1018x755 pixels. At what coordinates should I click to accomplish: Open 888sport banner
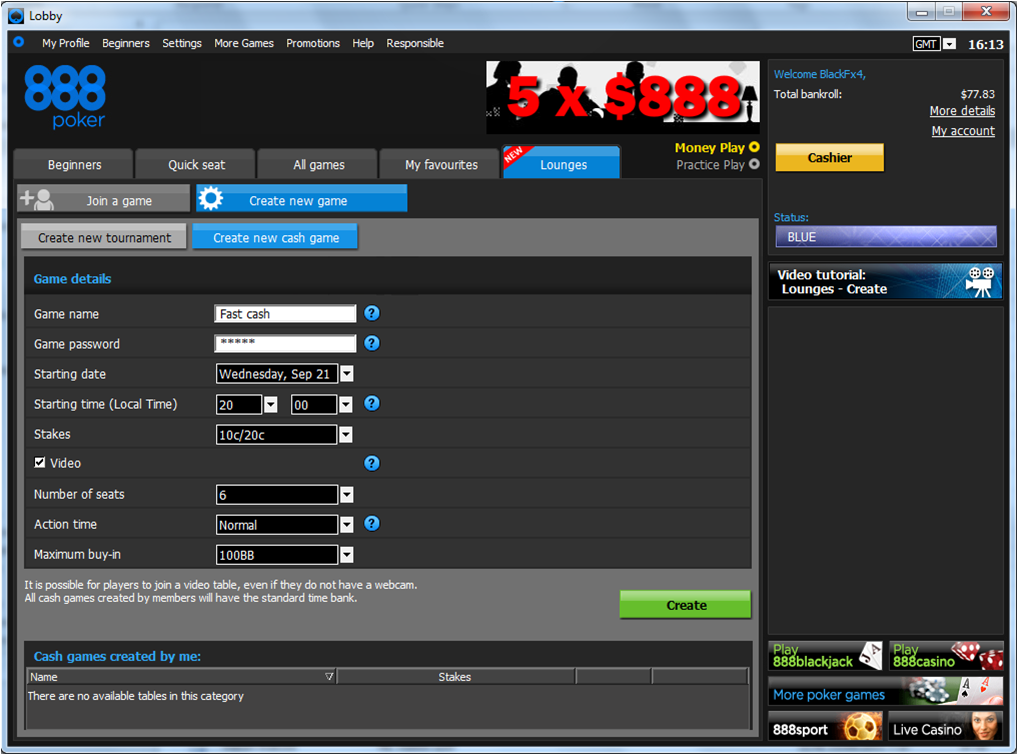coord(825,727)
